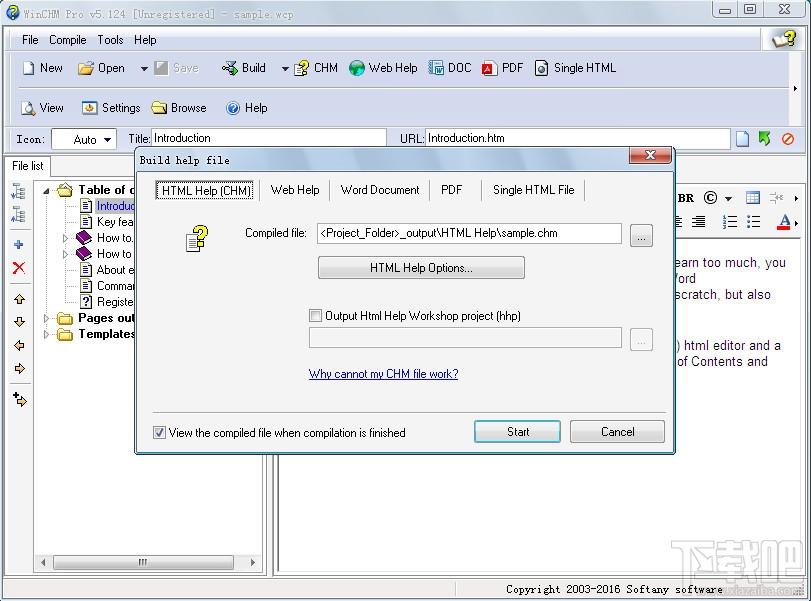Image resolution: width=811 pixels, height=601 pixels.
Task: Collapse the Table of contents tree node
Action: coord(46,191)
